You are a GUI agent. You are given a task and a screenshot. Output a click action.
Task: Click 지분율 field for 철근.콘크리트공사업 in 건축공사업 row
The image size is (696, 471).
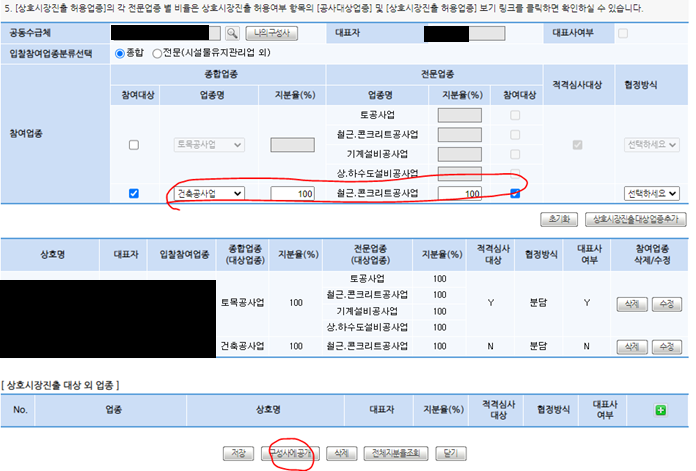click(459, 194)
